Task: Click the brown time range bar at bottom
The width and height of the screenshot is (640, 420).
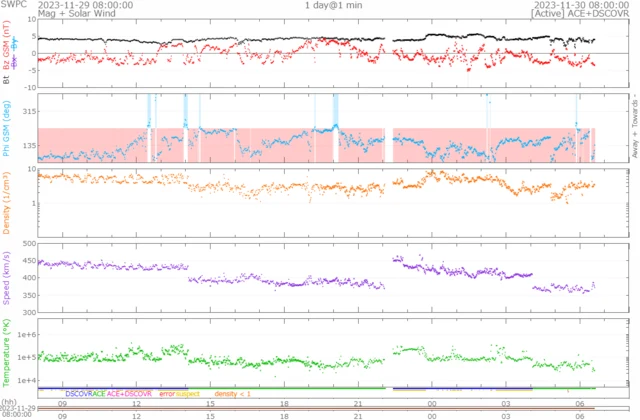Action: pos(316,408)
